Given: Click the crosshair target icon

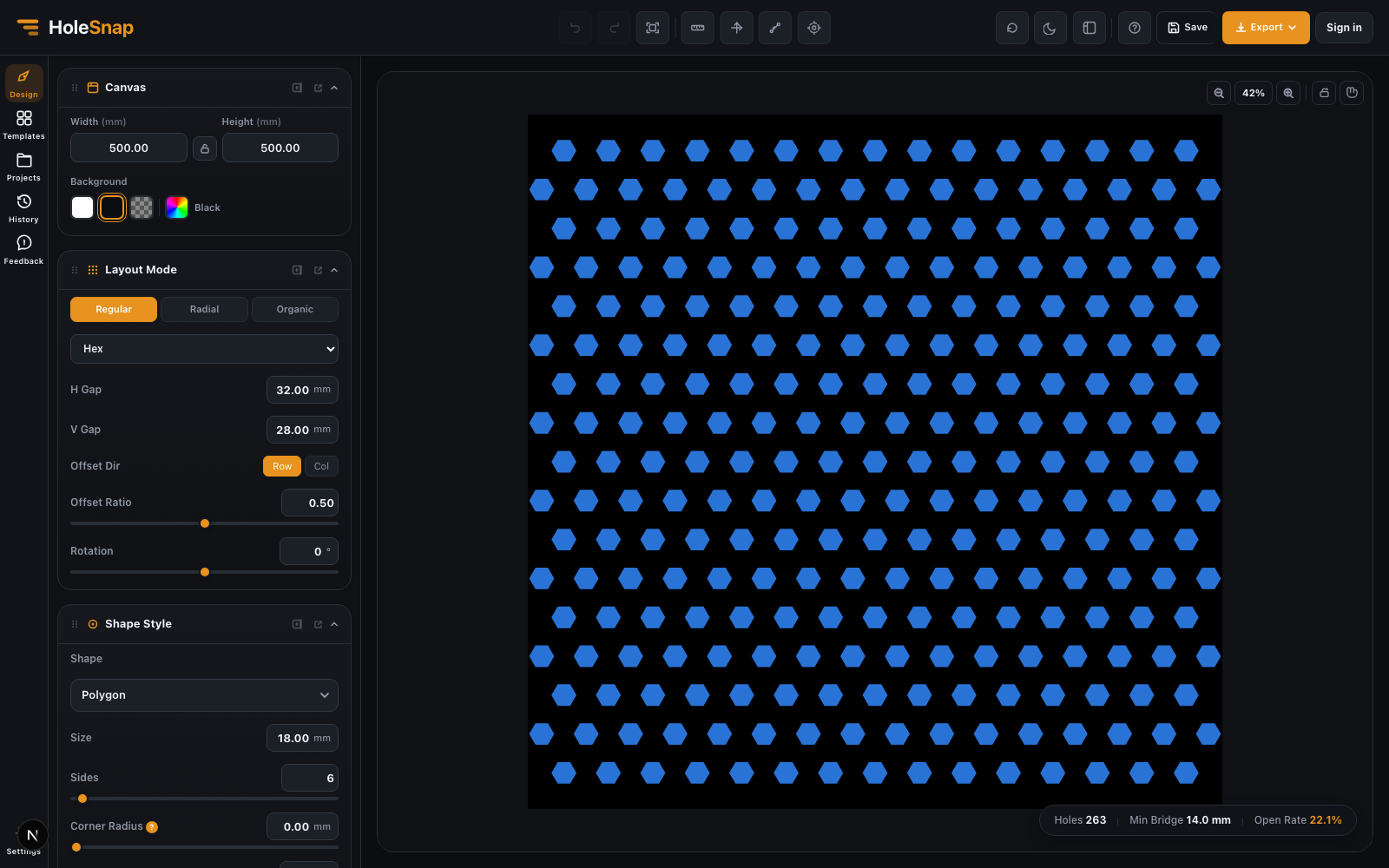Looking at the screenshot, I should point(814,28).
